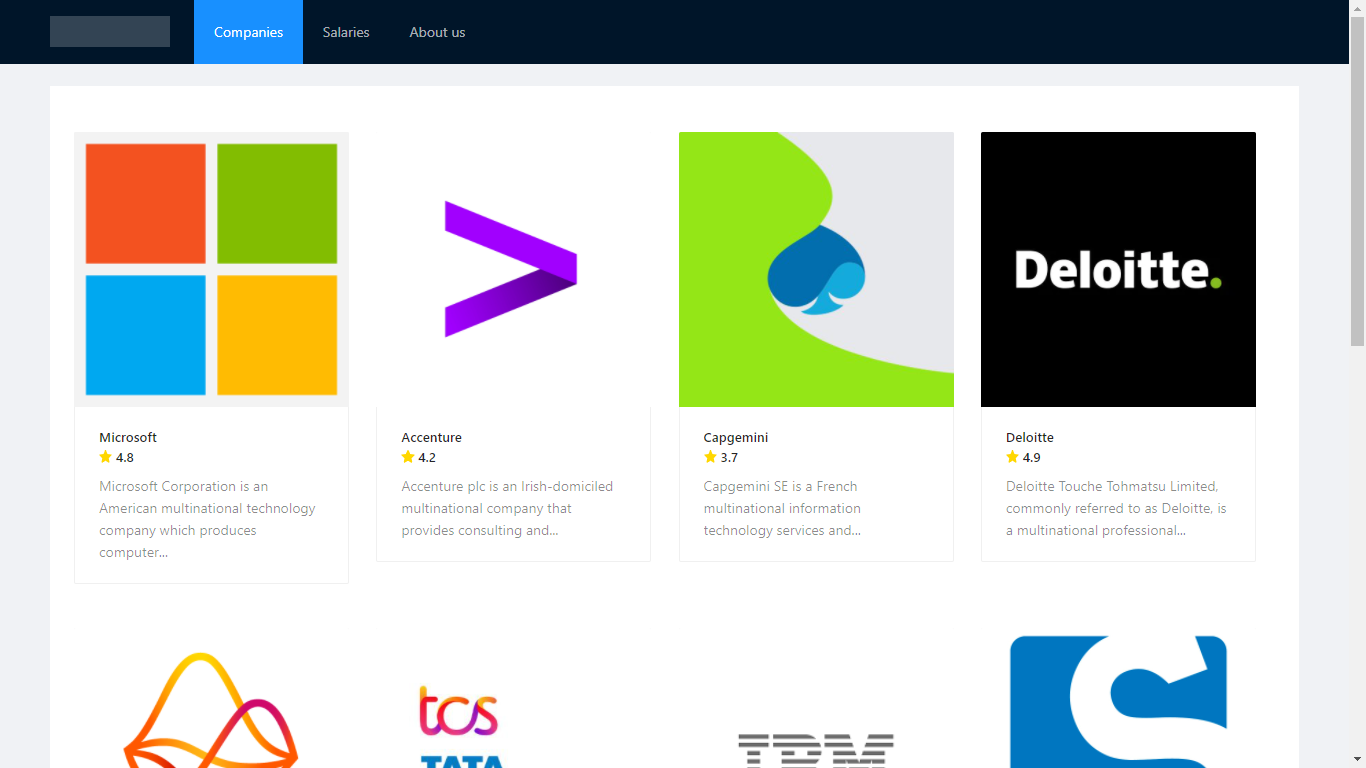Click the star icon beside Microsoft's 4.8 rating

[x=105, y=457]
